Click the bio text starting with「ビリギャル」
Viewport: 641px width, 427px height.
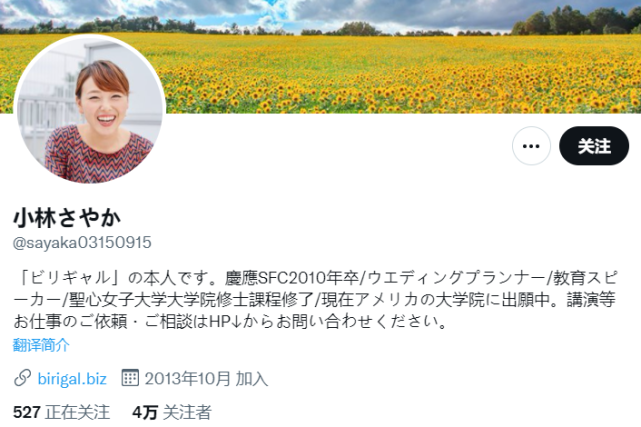pos(315,300)
